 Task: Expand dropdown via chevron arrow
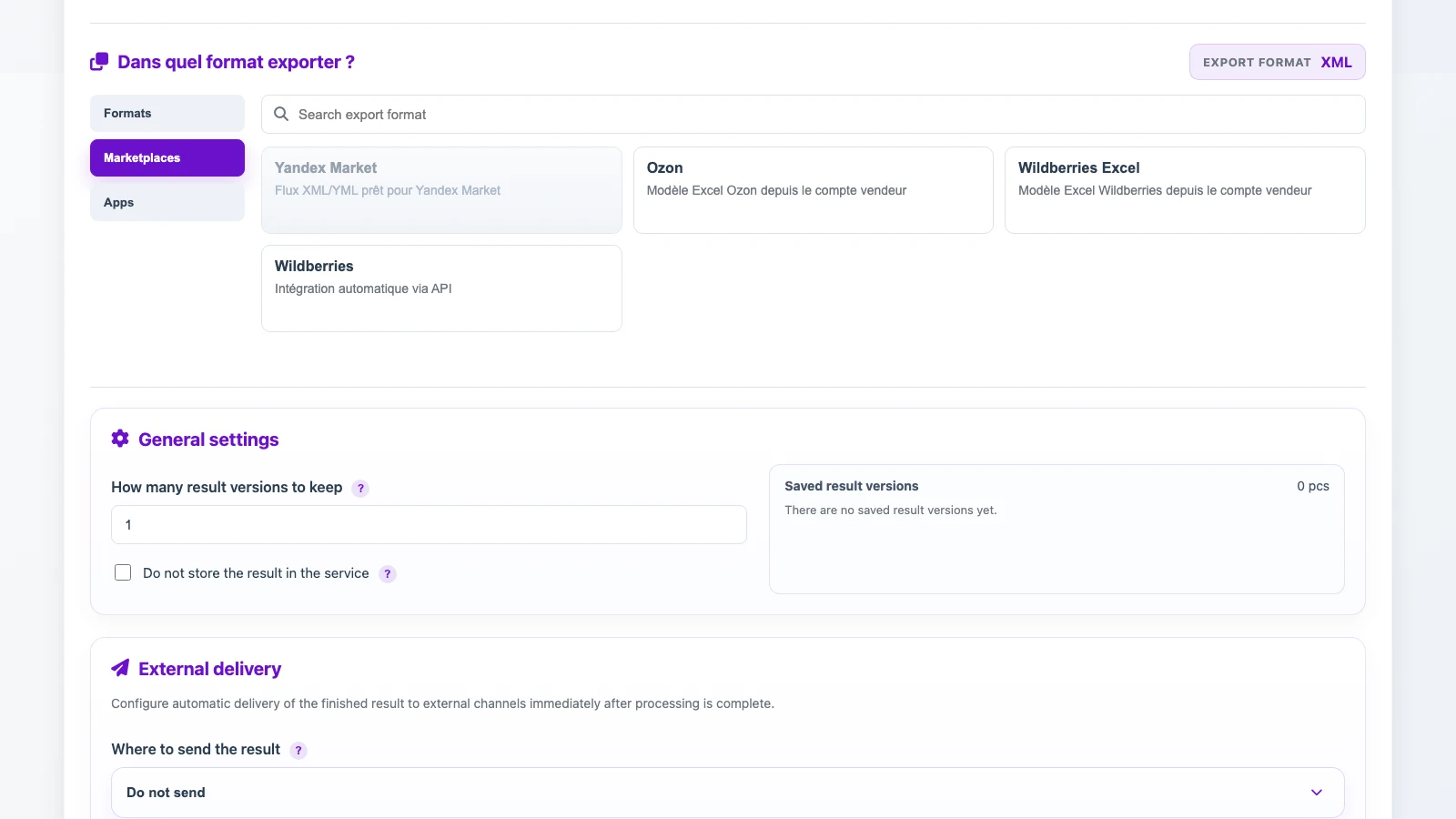point(1317,793)
